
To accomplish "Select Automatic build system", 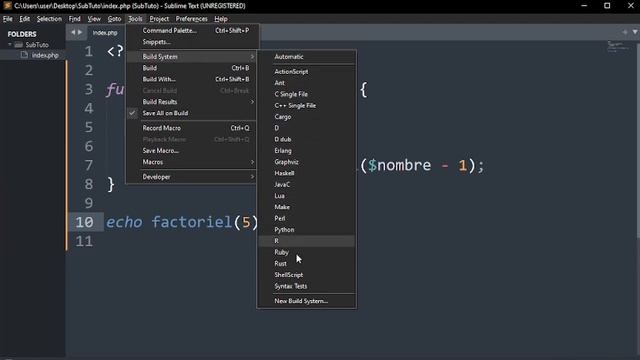I will click(307, 57).
